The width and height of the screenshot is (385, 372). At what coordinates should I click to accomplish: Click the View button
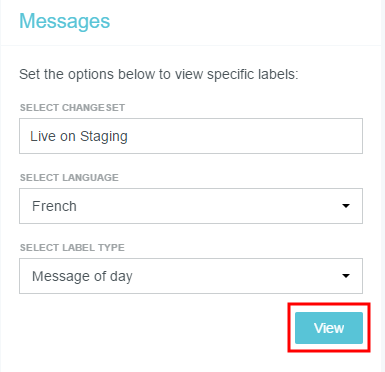click(329, 328)
